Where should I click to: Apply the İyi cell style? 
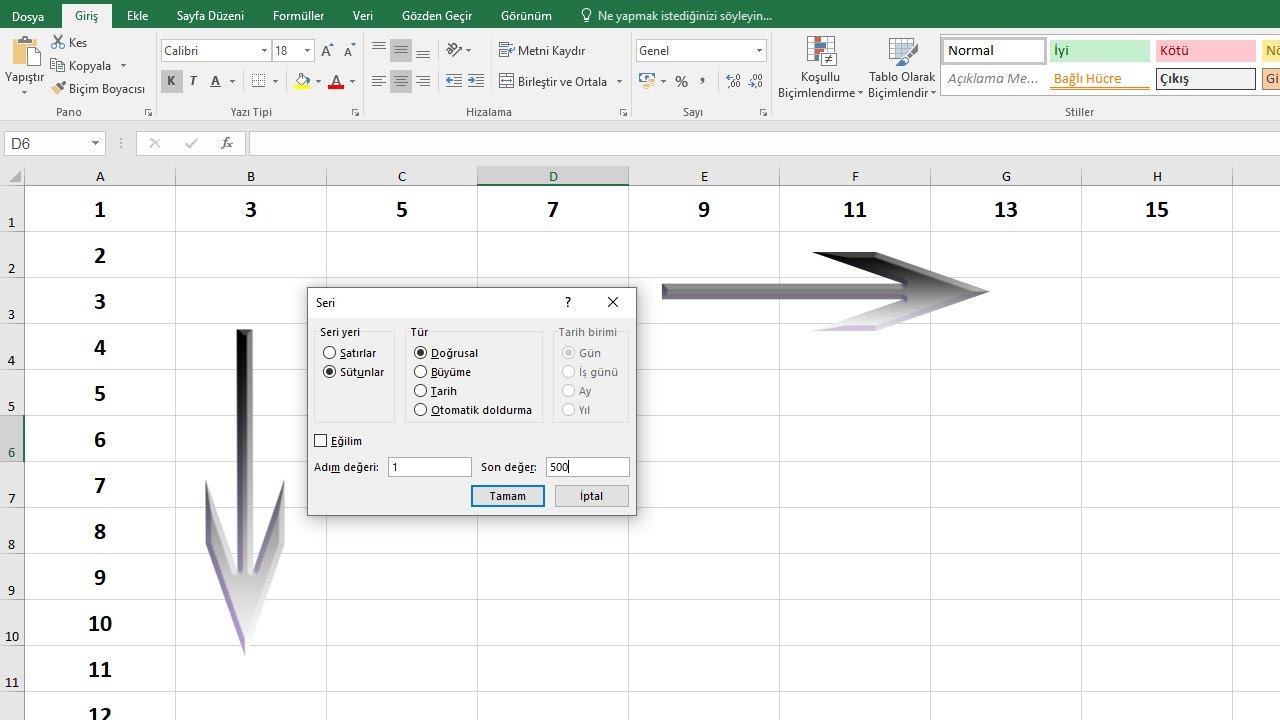1100,51
